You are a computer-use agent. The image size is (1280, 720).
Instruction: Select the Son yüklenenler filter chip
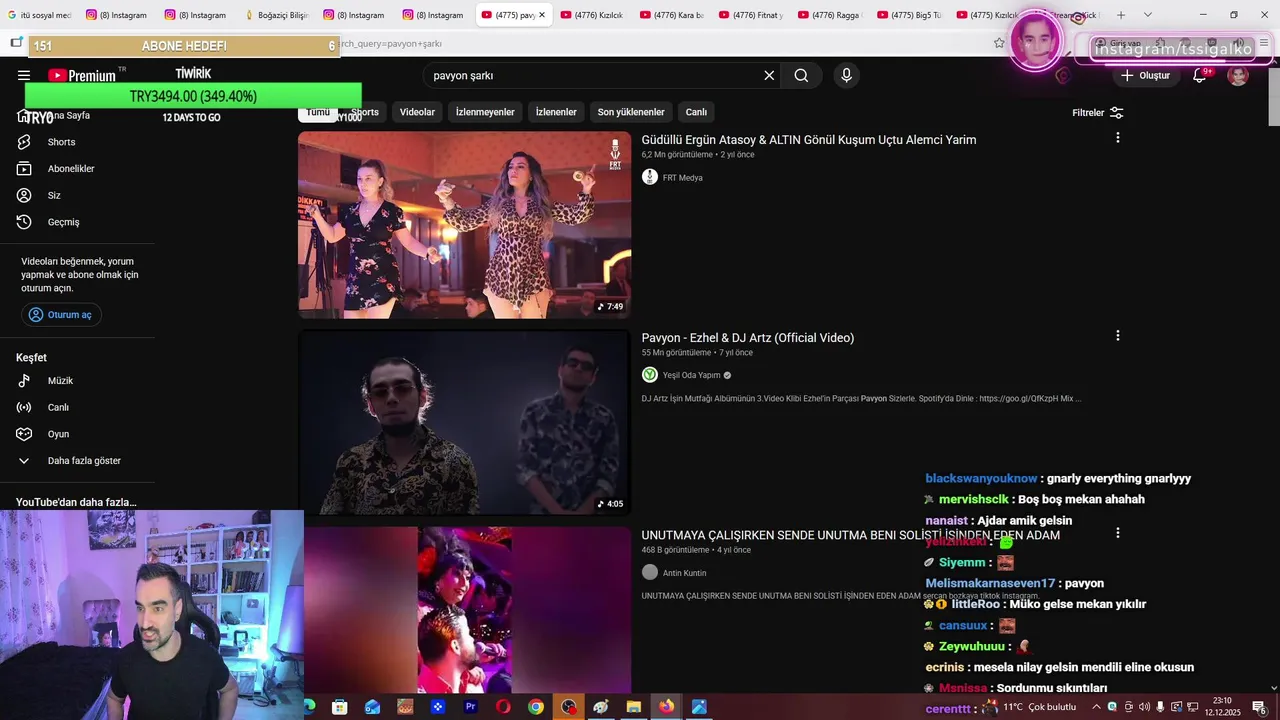631,112
